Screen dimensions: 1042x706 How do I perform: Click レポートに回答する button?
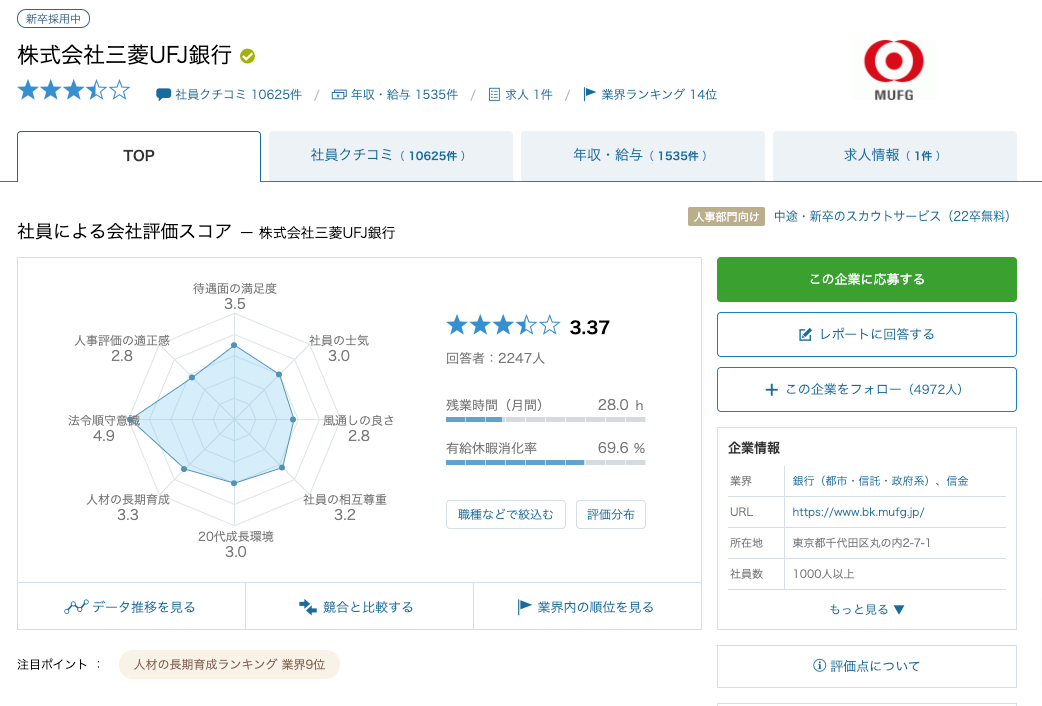coord(867,334)
